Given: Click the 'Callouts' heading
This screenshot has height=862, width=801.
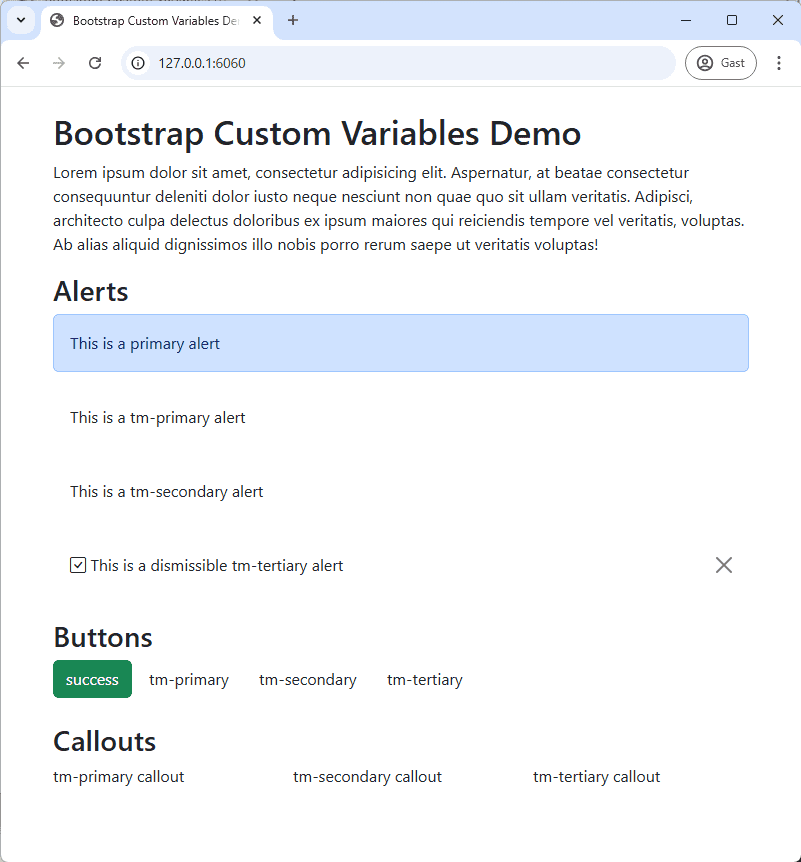Looking at the screenshot, I should 104,742.
